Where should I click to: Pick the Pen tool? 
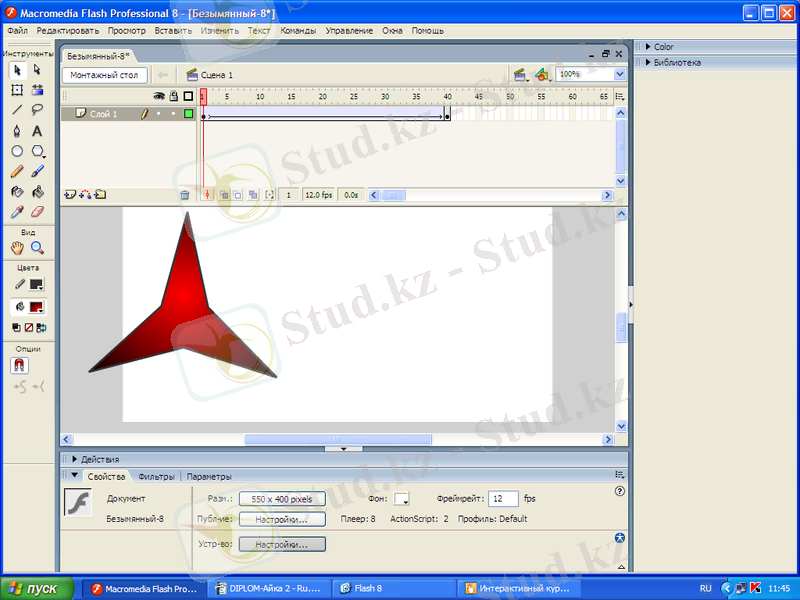click(17, 131)
